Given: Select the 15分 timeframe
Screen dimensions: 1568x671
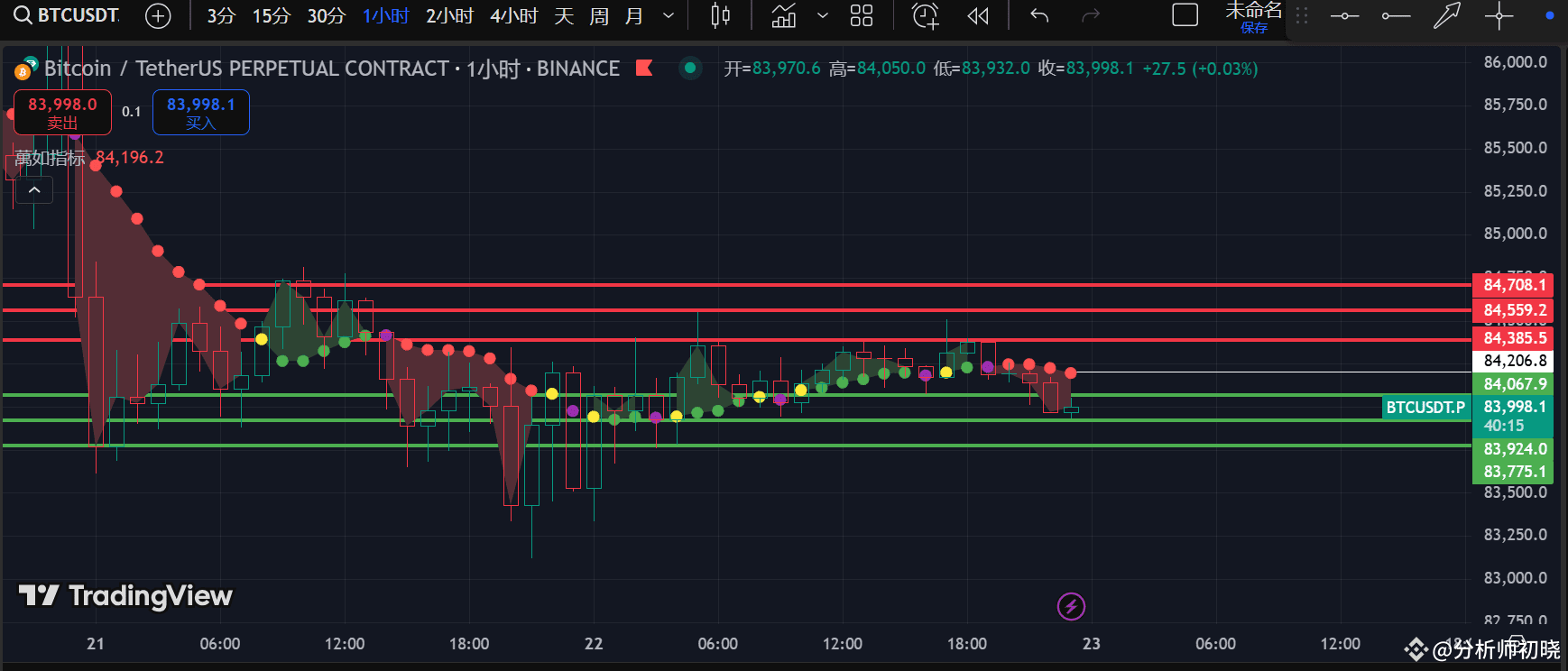Looking at the screenshot, I should (x=271, y=15).
